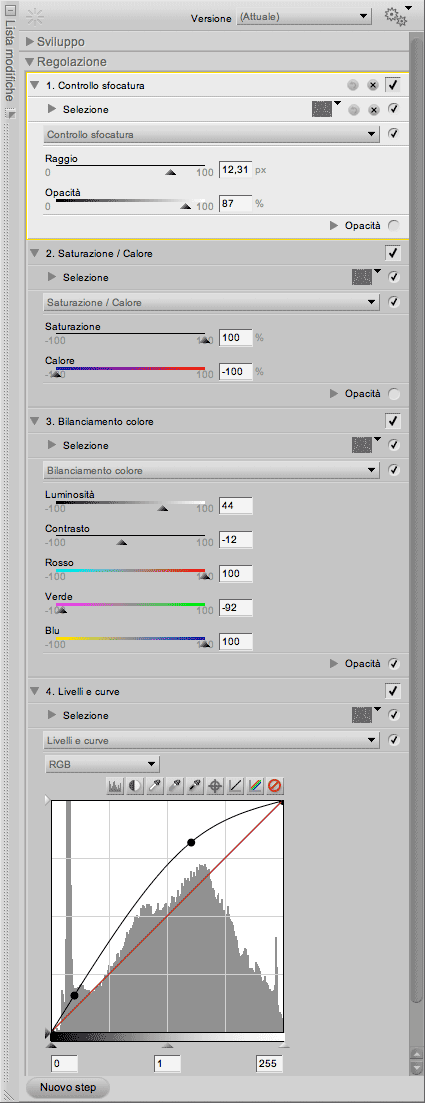Click the Nuovo step button

[68, 1087]
